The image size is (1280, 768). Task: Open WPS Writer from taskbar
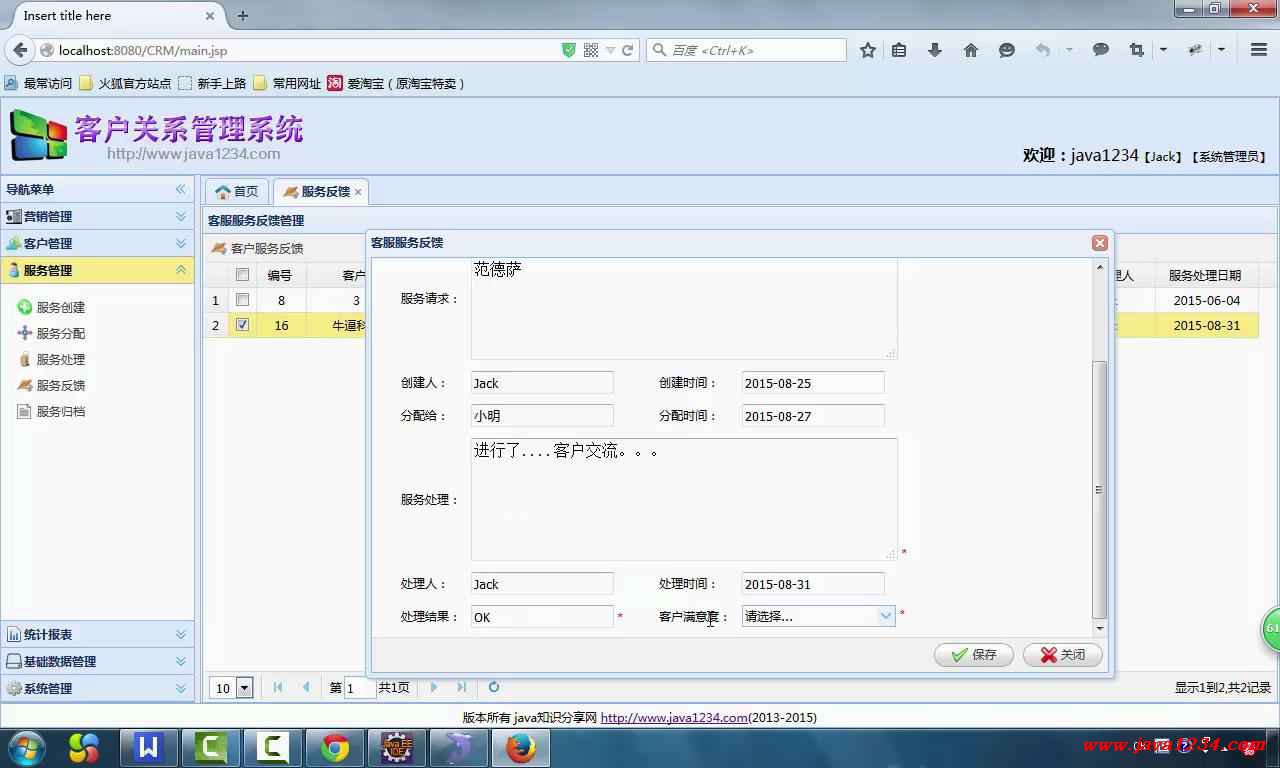[149, 748]
